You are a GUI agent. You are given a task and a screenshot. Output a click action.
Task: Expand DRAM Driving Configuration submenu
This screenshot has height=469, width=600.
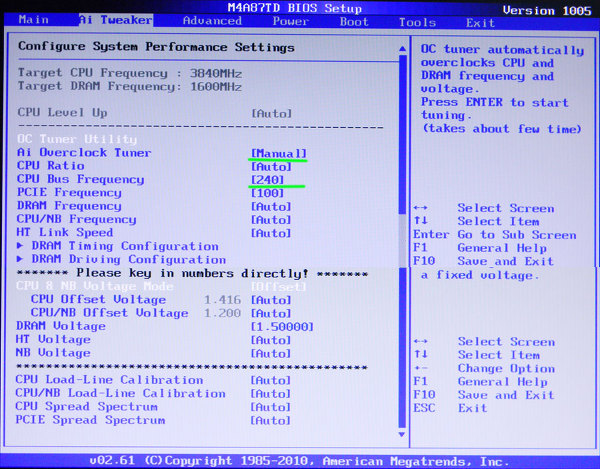pyautogui.click(x=121, y=259)
